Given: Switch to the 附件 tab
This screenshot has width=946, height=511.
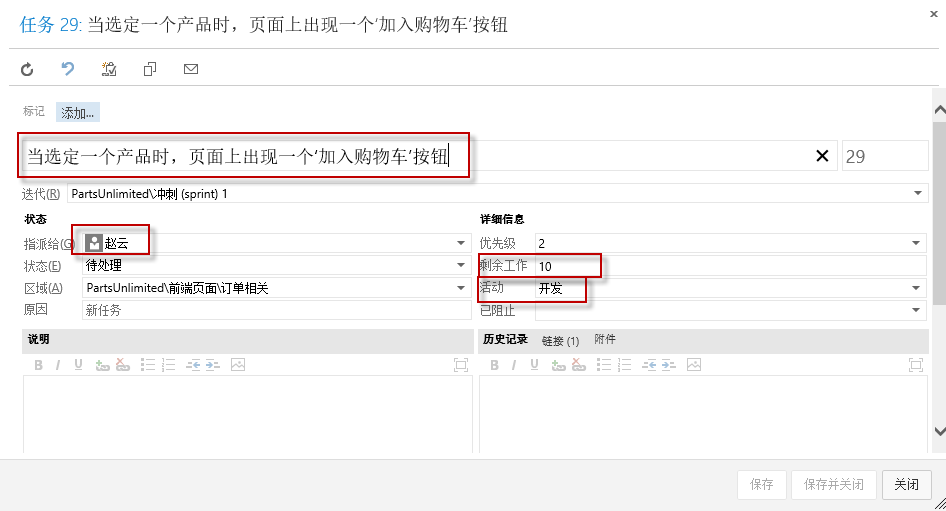Looking at the screenshot, I should (605, 340).
